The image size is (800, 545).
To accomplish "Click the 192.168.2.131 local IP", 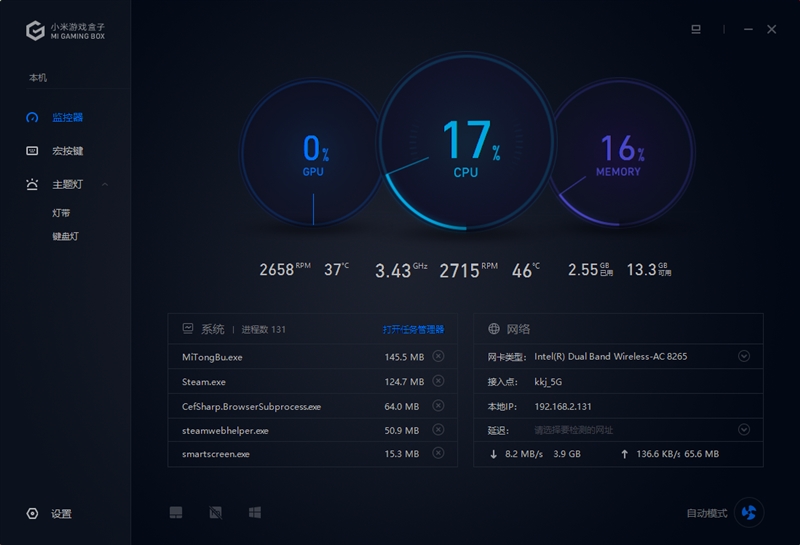I will click(563, 407).
